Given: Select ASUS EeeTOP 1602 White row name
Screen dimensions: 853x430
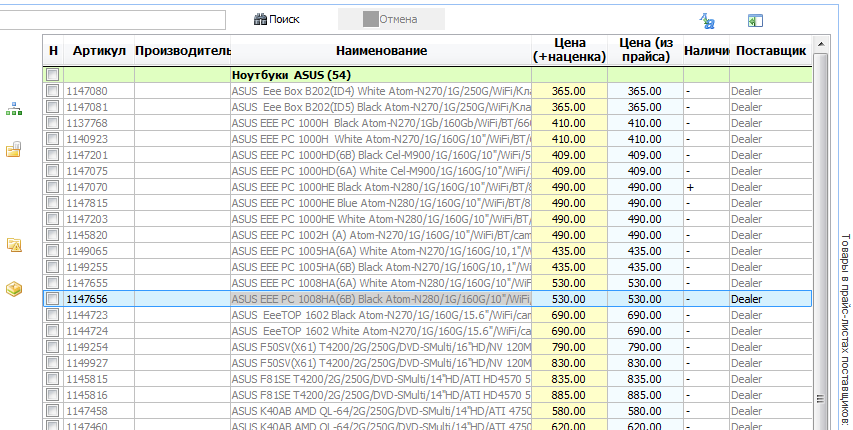Looking at the screenshot, I should click(381, 331).
